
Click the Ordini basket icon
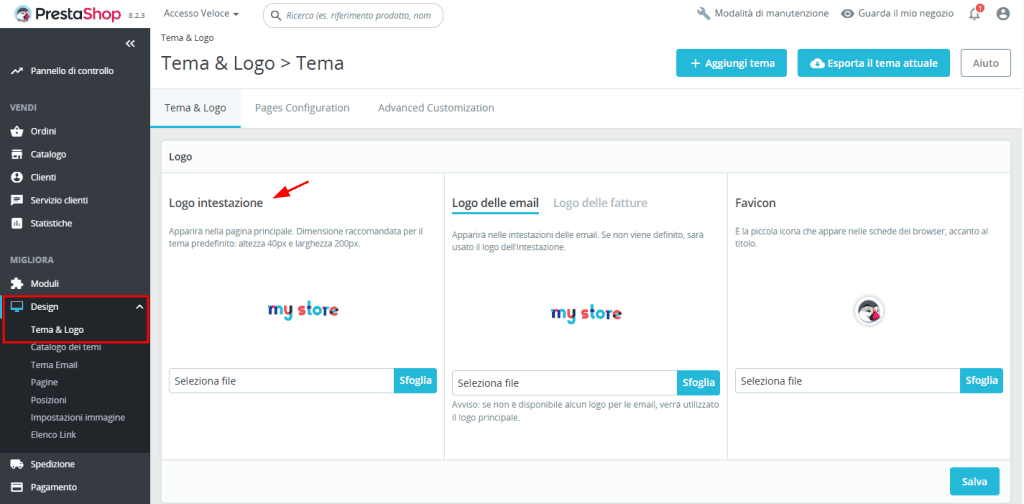17,131
